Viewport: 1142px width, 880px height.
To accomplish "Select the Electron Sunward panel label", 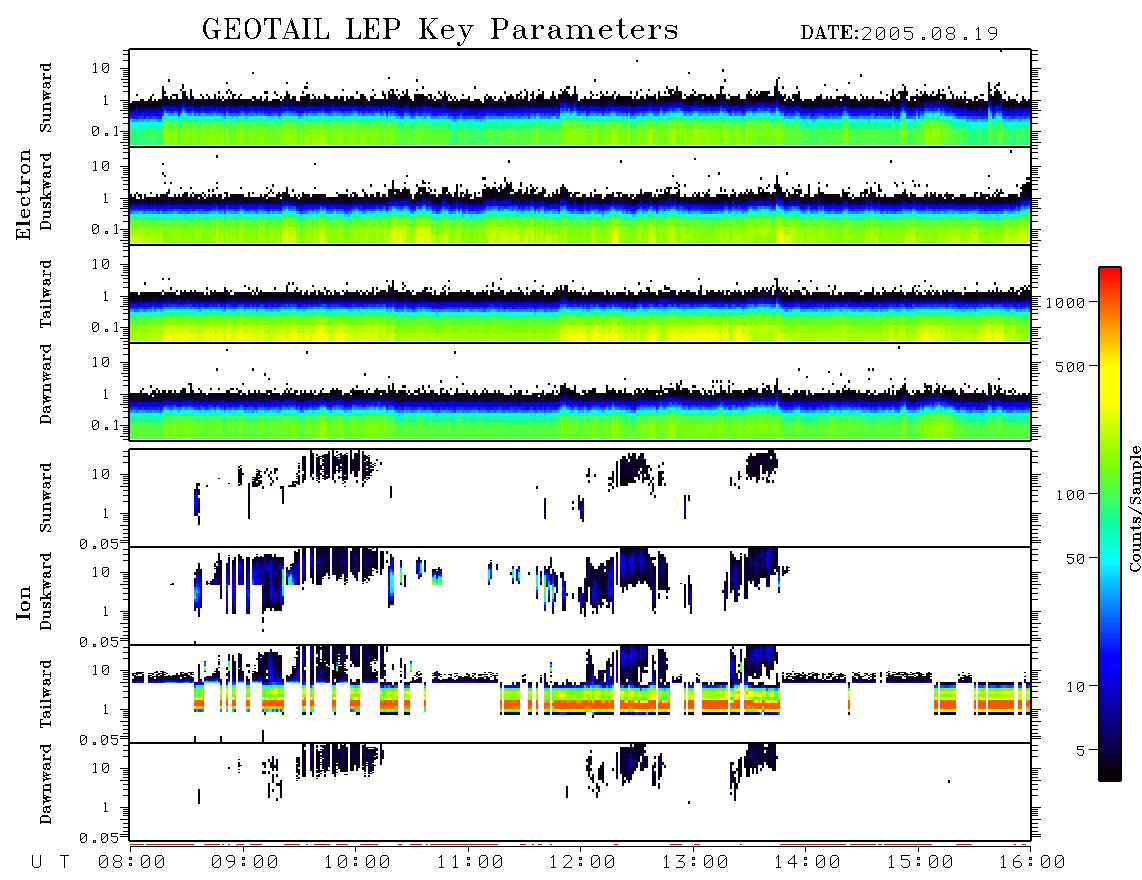I will 46,98.
